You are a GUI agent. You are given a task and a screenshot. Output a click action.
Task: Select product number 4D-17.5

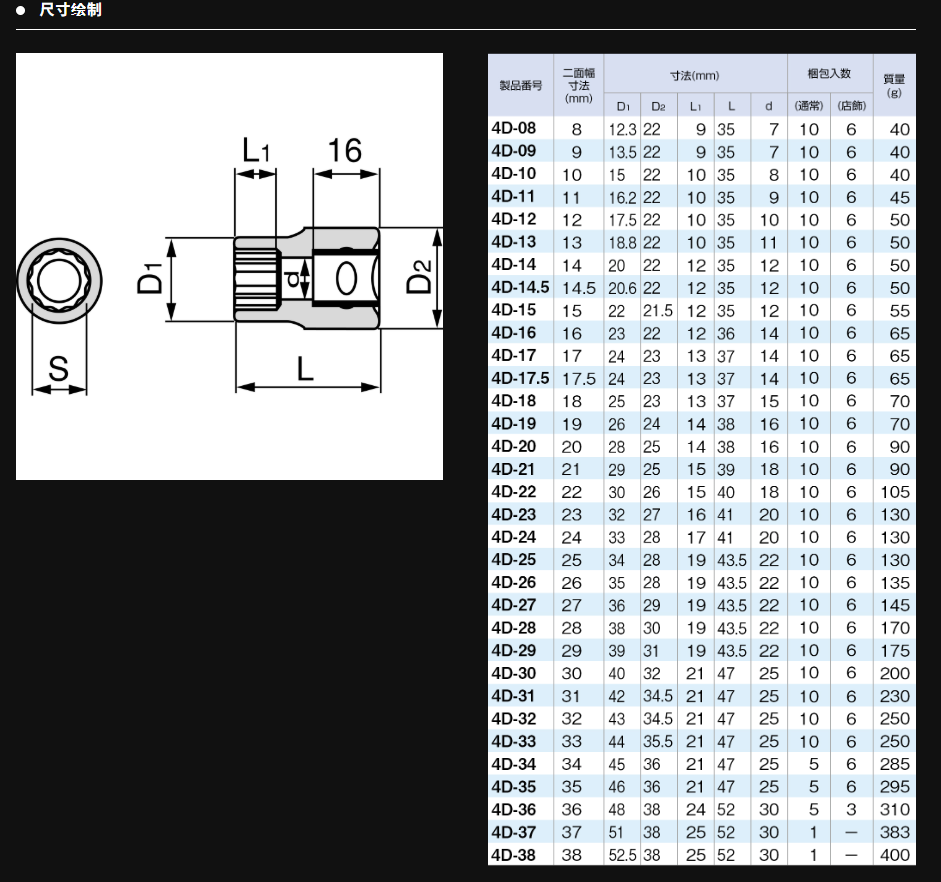tap(520, 378)
